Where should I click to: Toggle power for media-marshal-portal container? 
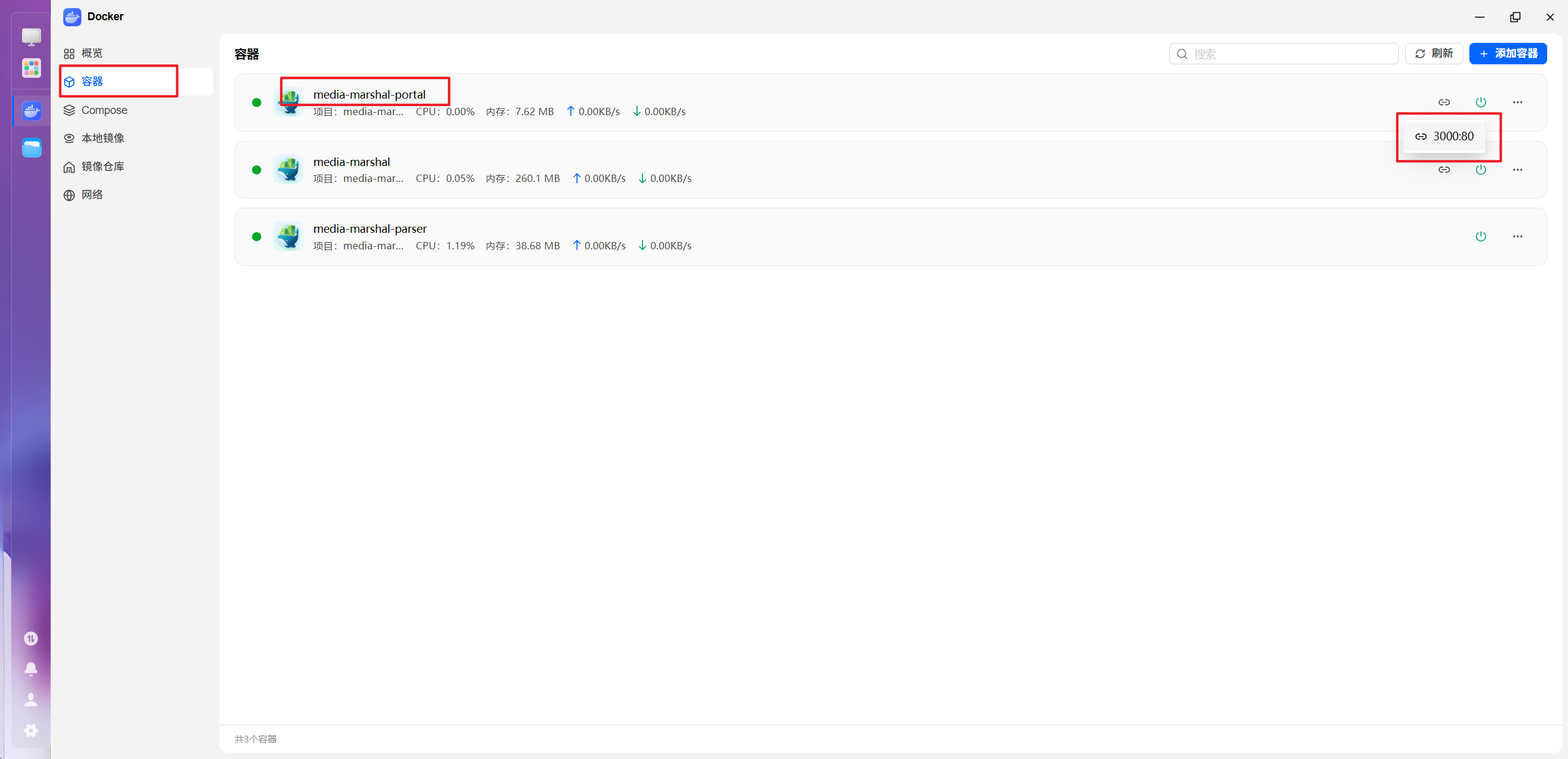point(1481,102)
